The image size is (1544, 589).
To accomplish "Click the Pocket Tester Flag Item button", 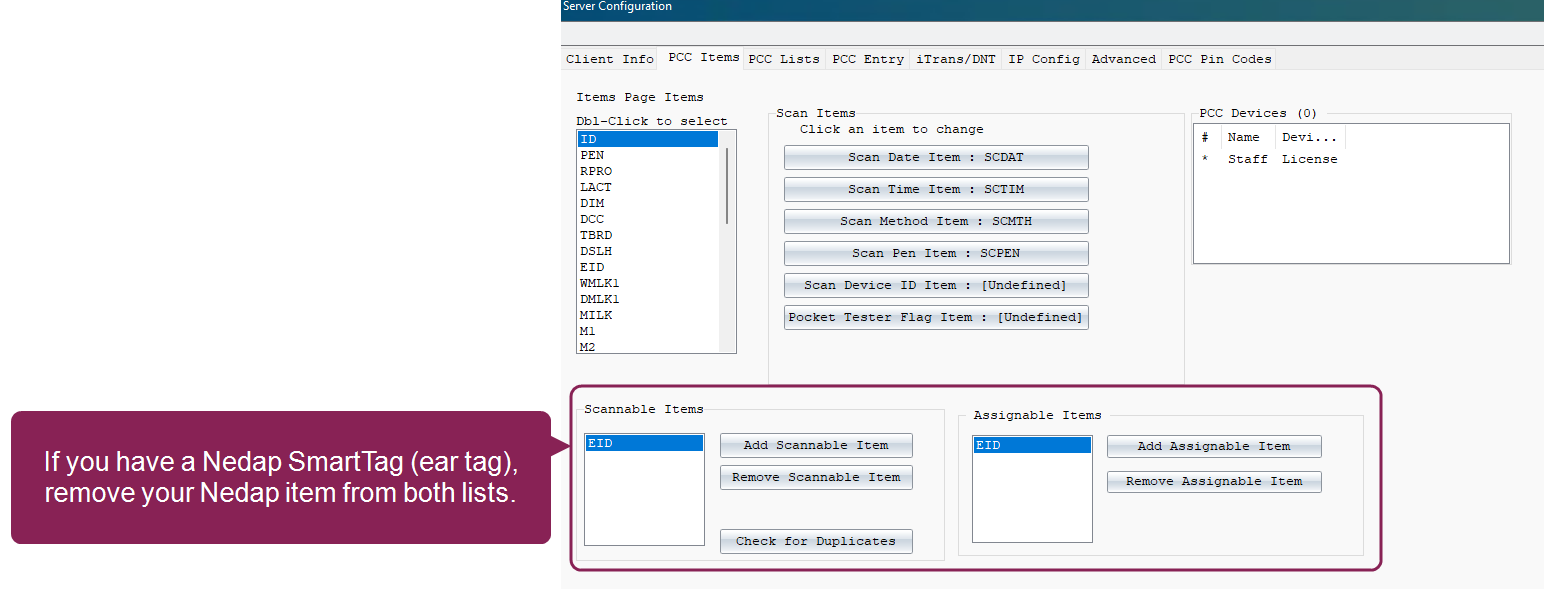I will pyautogui.click(x=935, y=318).
